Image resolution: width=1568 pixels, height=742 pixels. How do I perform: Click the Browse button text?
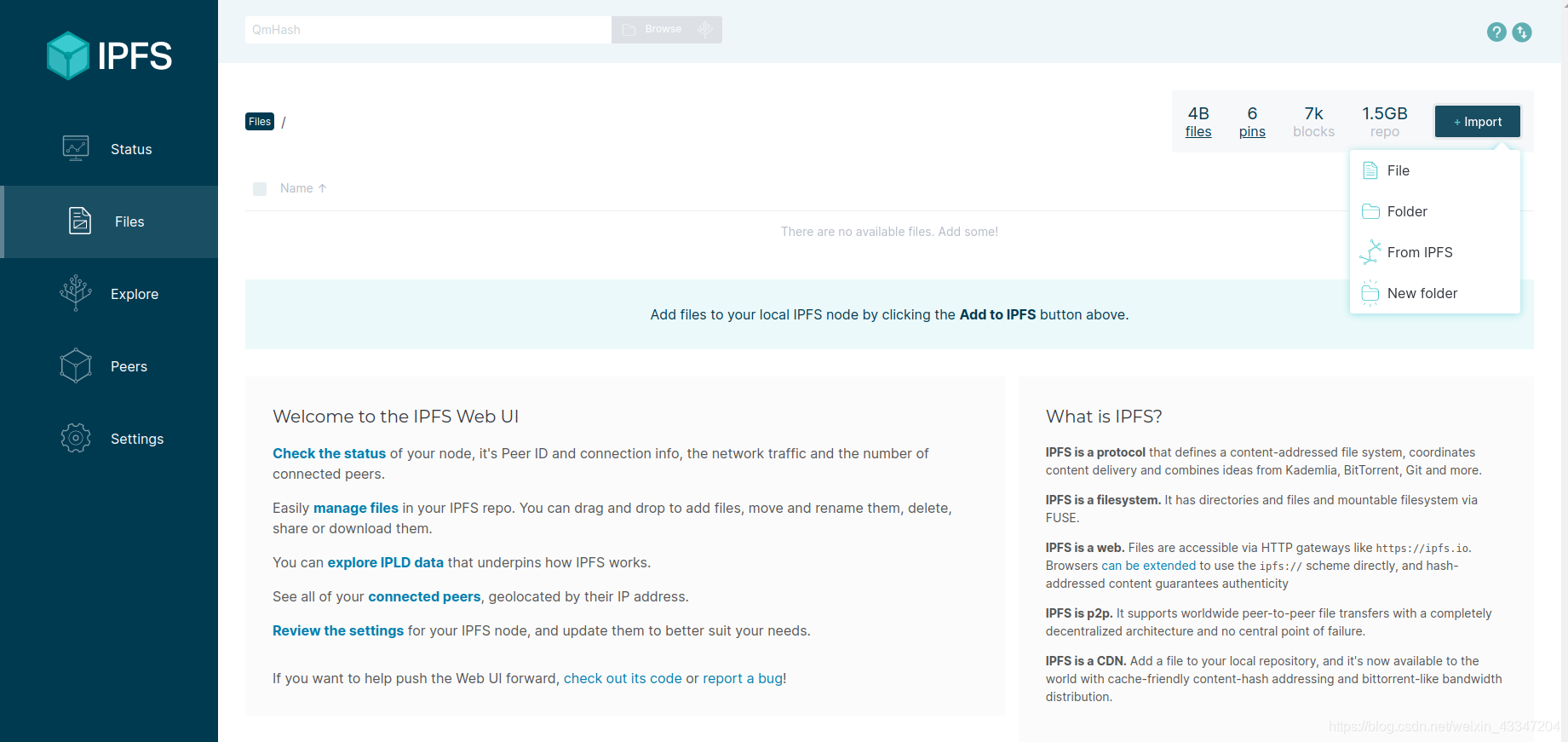(663, 29)
